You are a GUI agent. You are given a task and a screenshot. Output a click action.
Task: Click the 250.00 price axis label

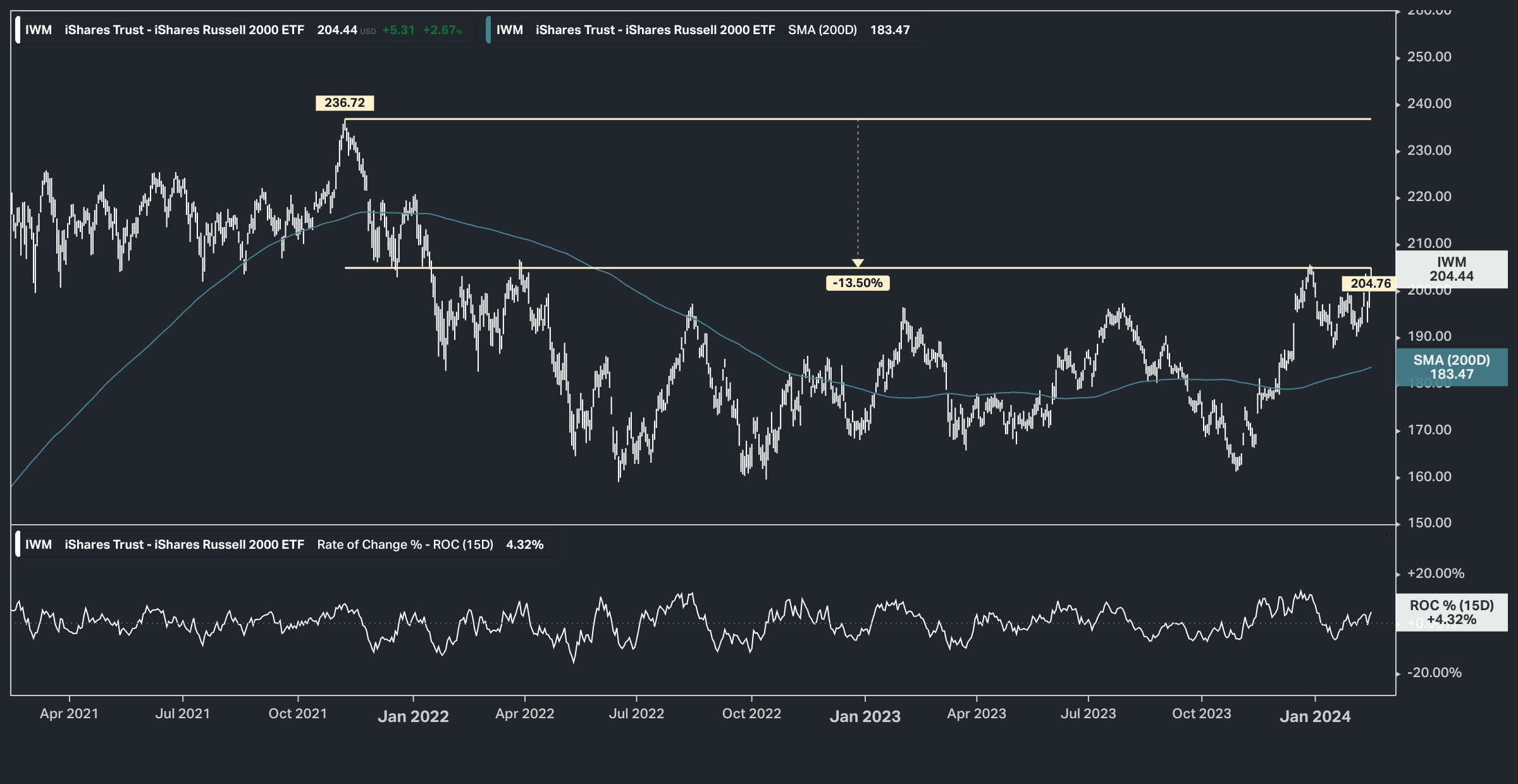[x=1429, y=57]
